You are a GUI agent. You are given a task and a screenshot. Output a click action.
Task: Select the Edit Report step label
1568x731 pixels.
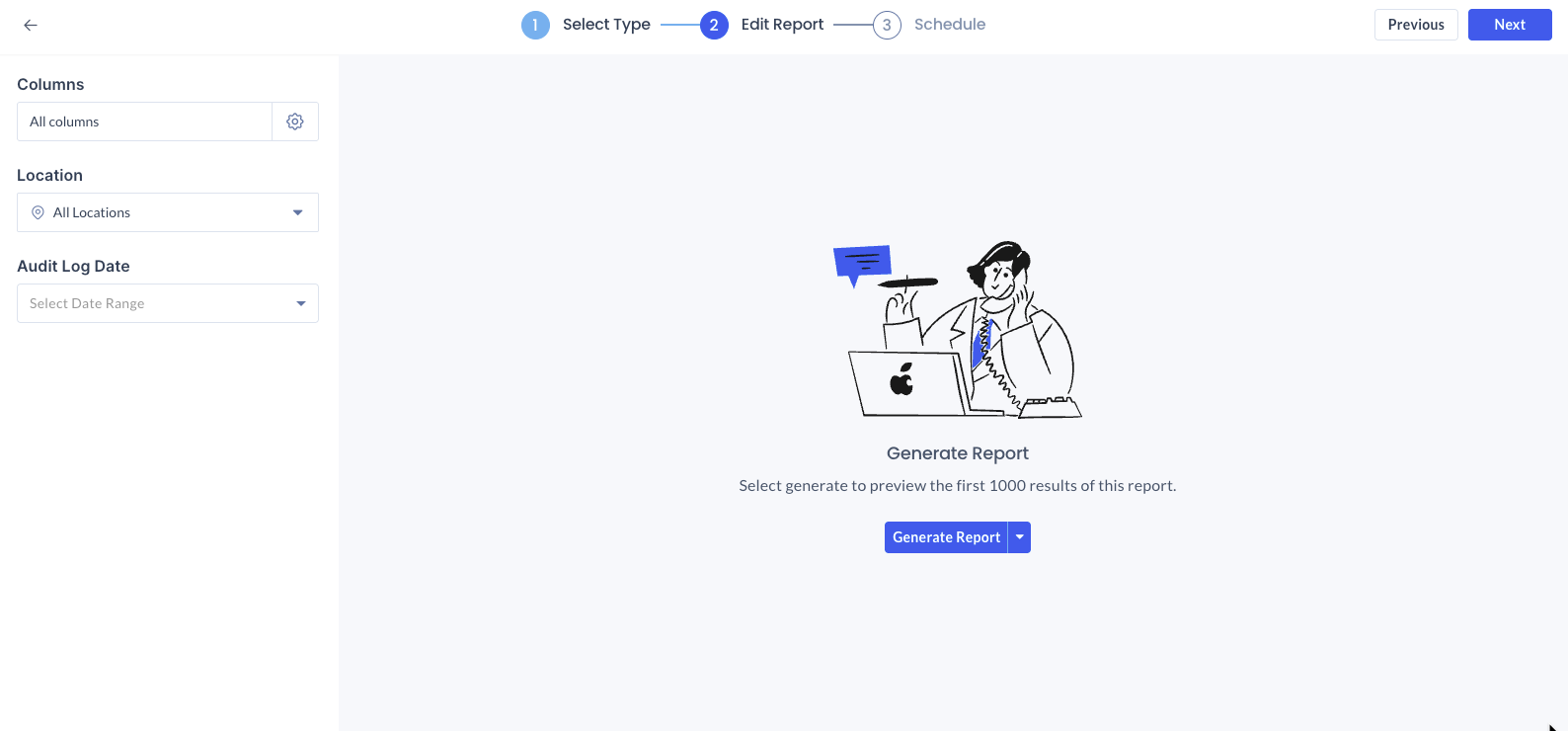coord(782,25)
